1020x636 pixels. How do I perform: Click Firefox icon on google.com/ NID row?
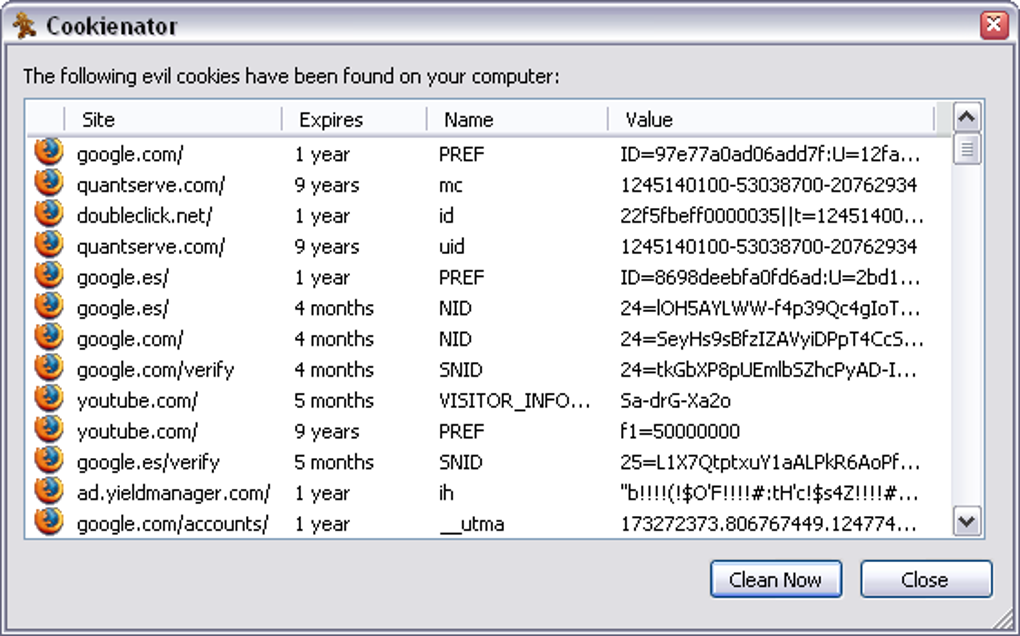click(49, 338)
